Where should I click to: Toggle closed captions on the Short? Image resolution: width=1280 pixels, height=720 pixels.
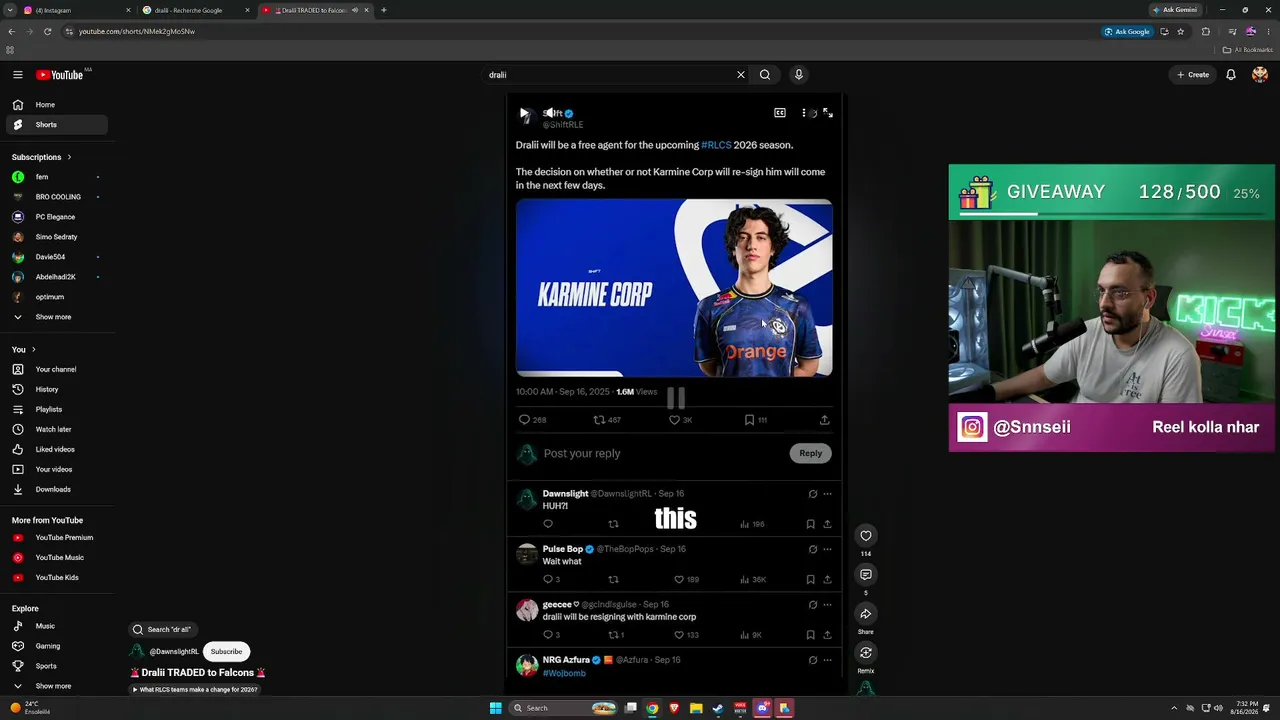780,113
